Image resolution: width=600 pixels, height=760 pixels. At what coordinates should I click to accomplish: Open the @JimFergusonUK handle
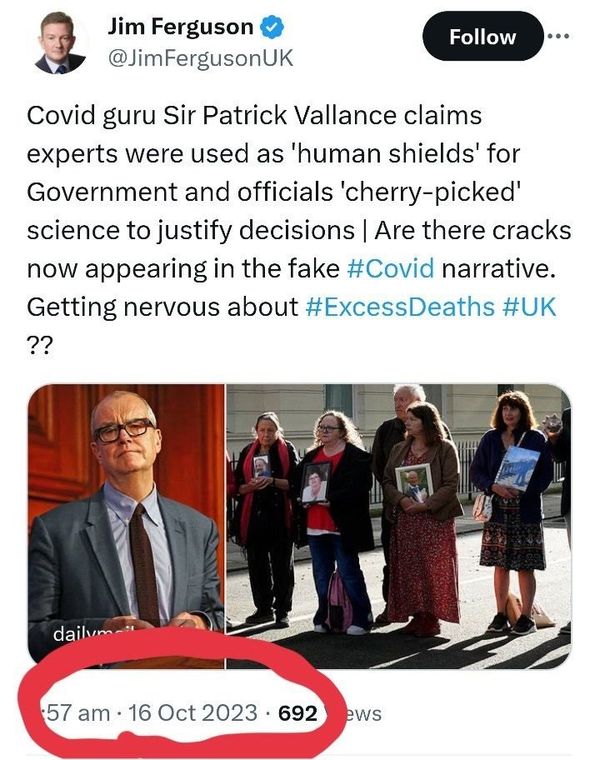[200, 58]
